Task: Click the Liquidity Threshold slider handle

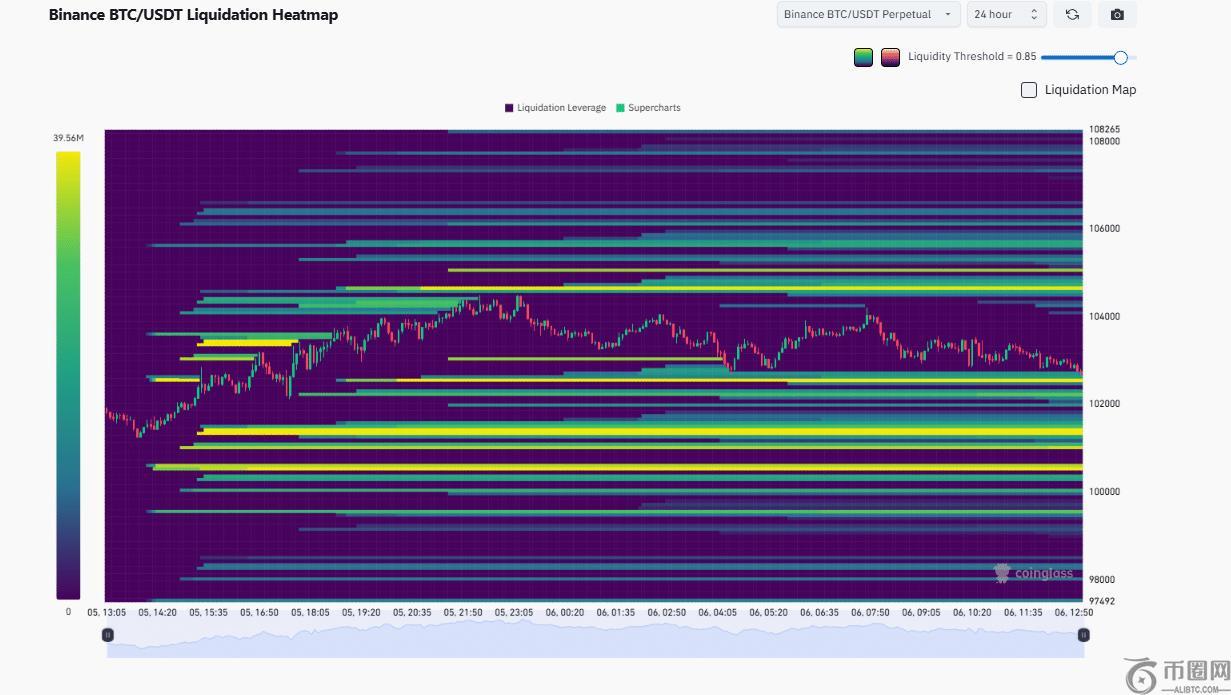Action: [1120, 57]
